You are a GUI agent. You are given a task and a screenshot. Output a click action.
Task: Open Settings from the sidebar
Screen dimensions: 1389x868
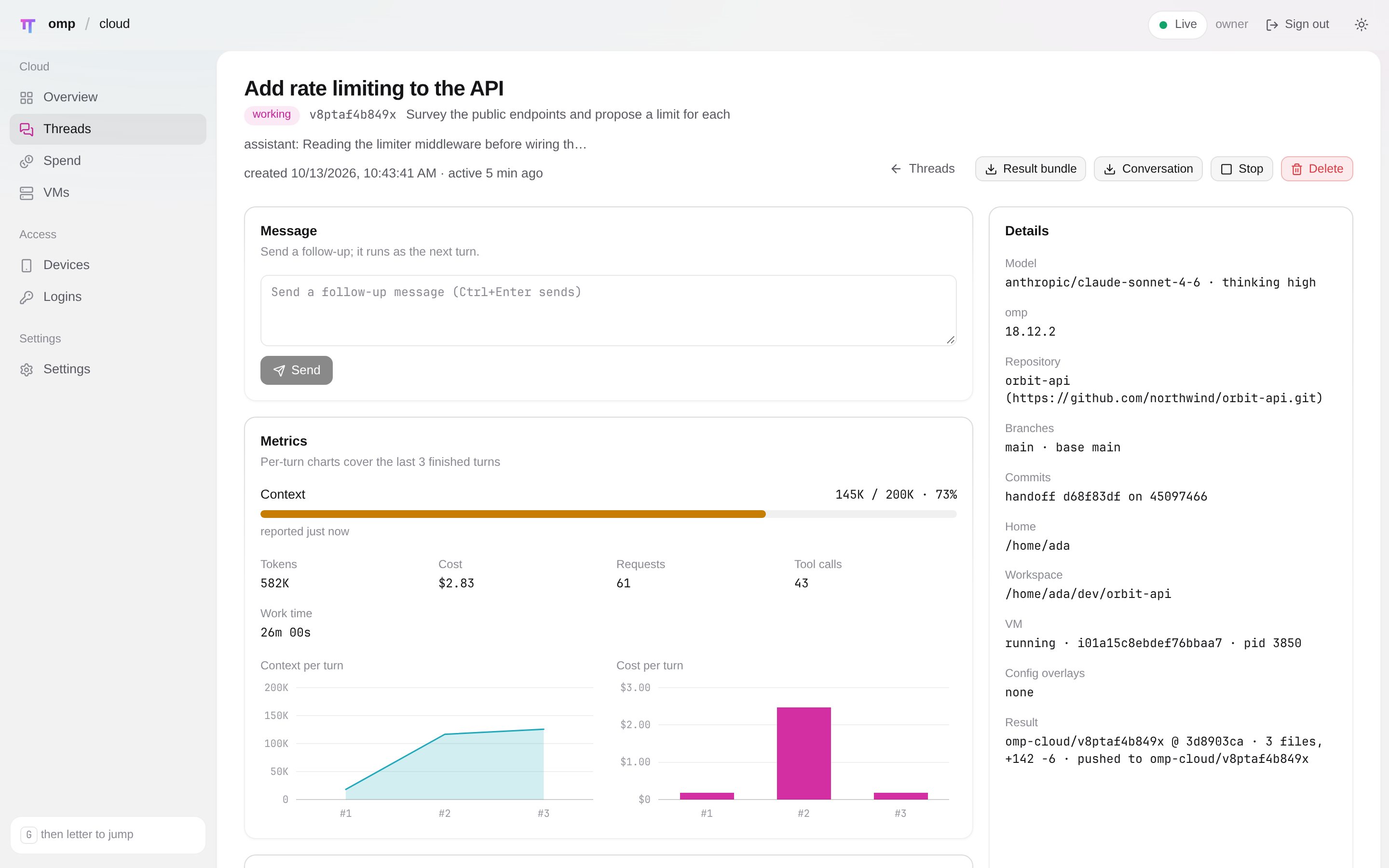[108, 369]
